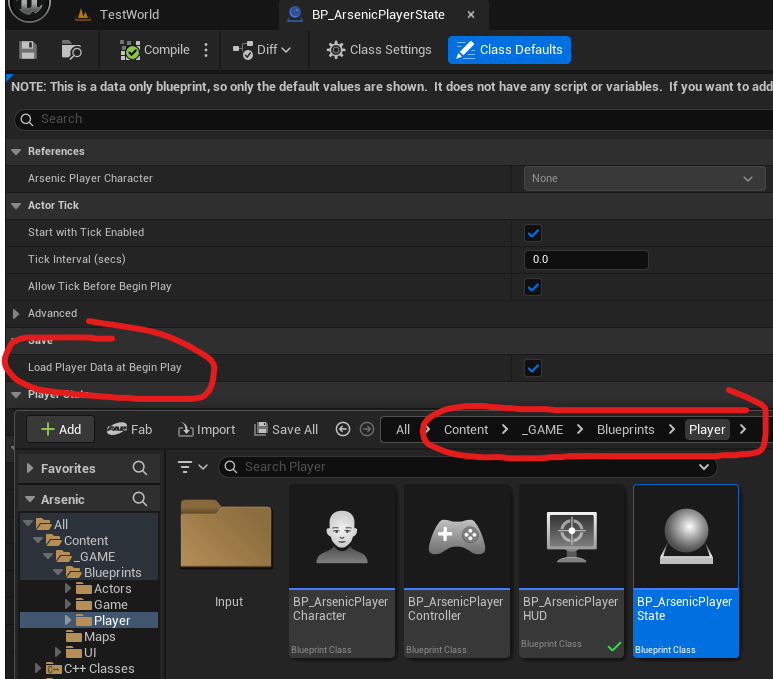Select the Content folder in tree
Image resolution: width=773 pixels, height=679 pixels.
pyautogui.click(x=77, y=540)
